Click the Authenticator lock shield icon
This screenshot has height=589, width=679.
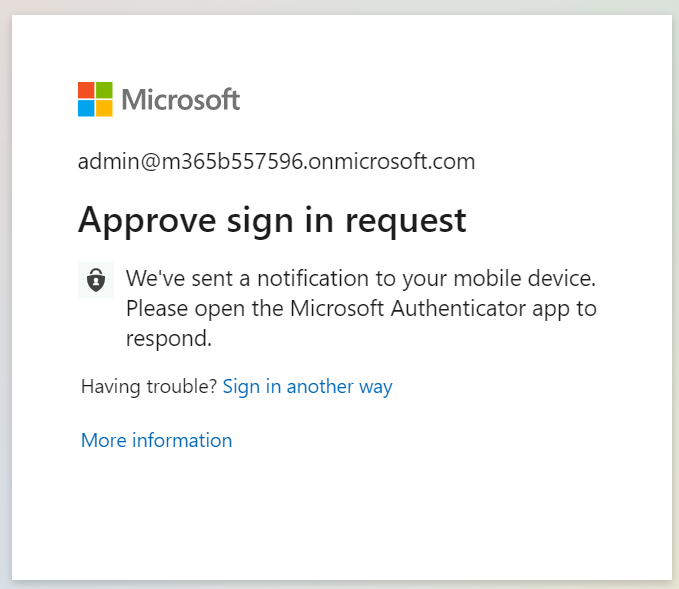pyautogui.click(x=96, y=280)
